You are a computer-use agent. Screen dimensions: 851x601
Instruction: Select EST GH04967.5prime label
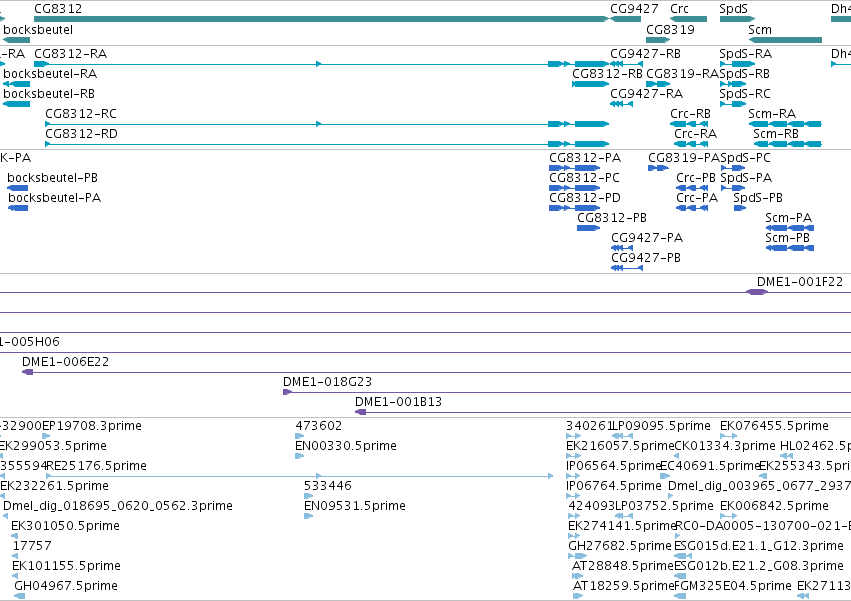66,587
